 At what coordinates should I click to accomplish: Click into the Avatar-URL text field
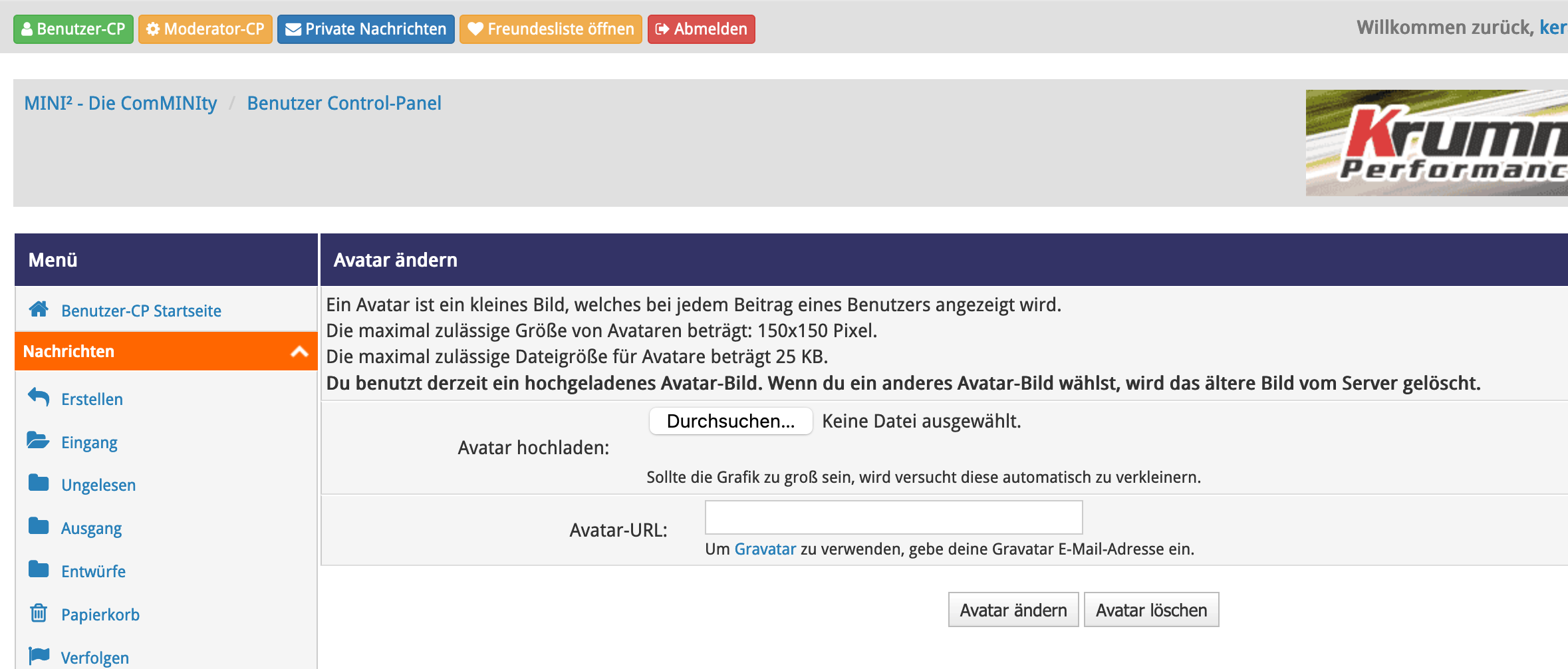click(x=893, y=517)
